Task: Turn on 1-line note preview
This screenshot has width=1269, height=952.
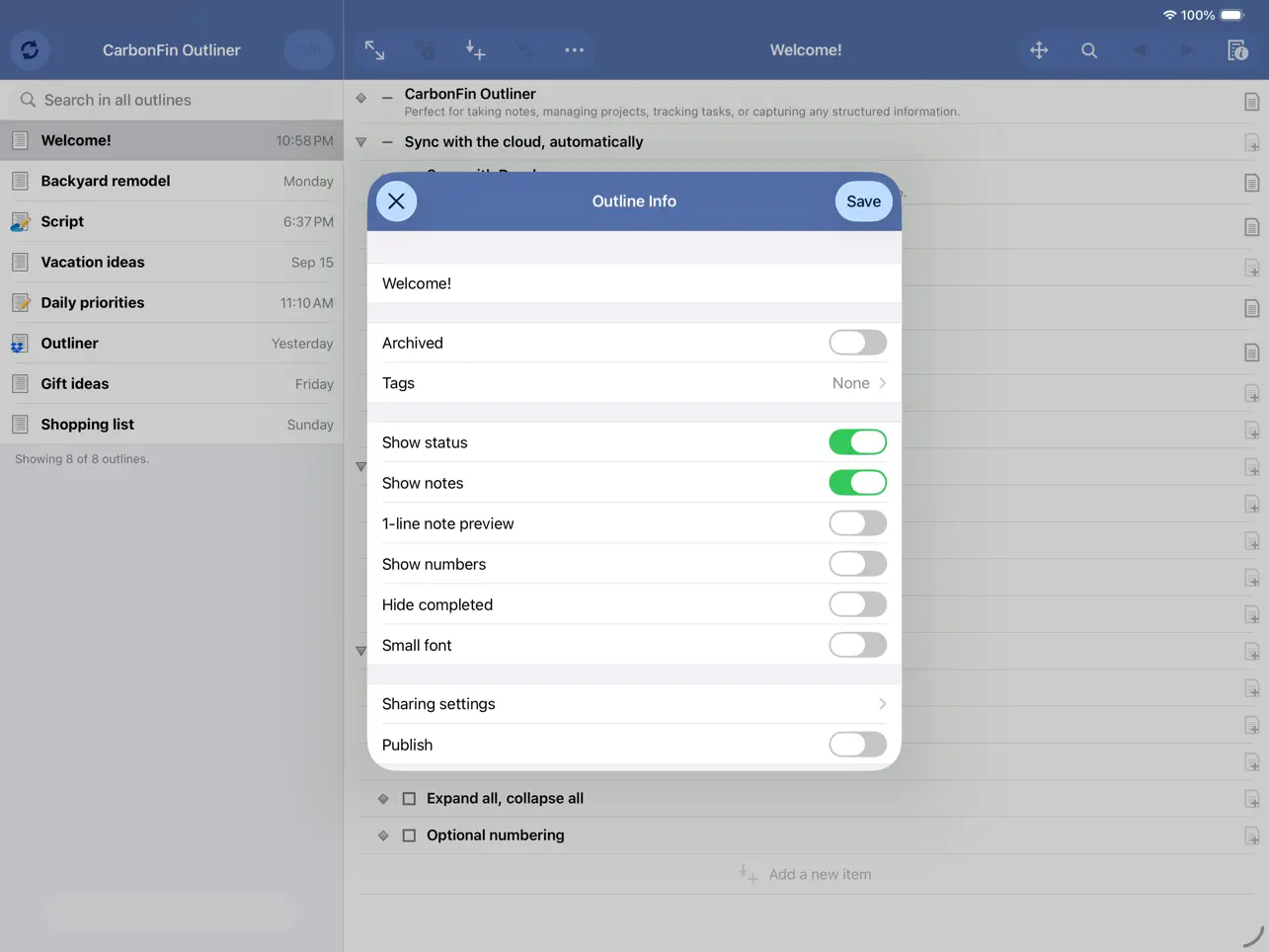Action: click(x=857, y=523)
